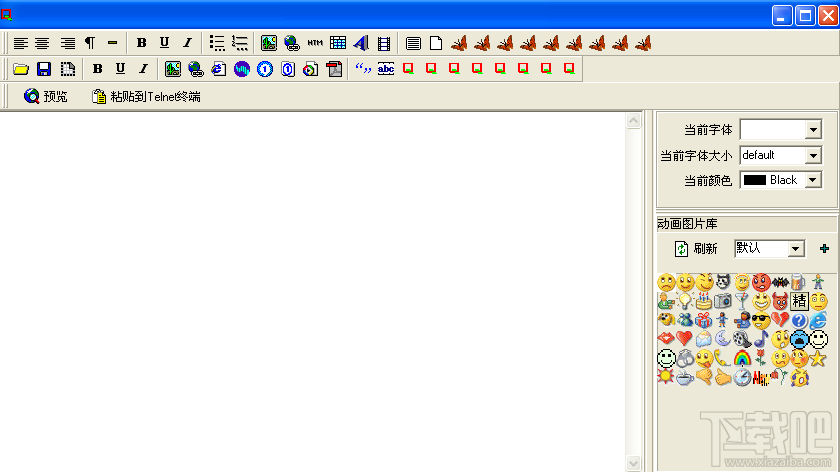Click the red PDF document icon
Image resolution: width=840 pixels, height=472 pixels.
coord(334,69)
